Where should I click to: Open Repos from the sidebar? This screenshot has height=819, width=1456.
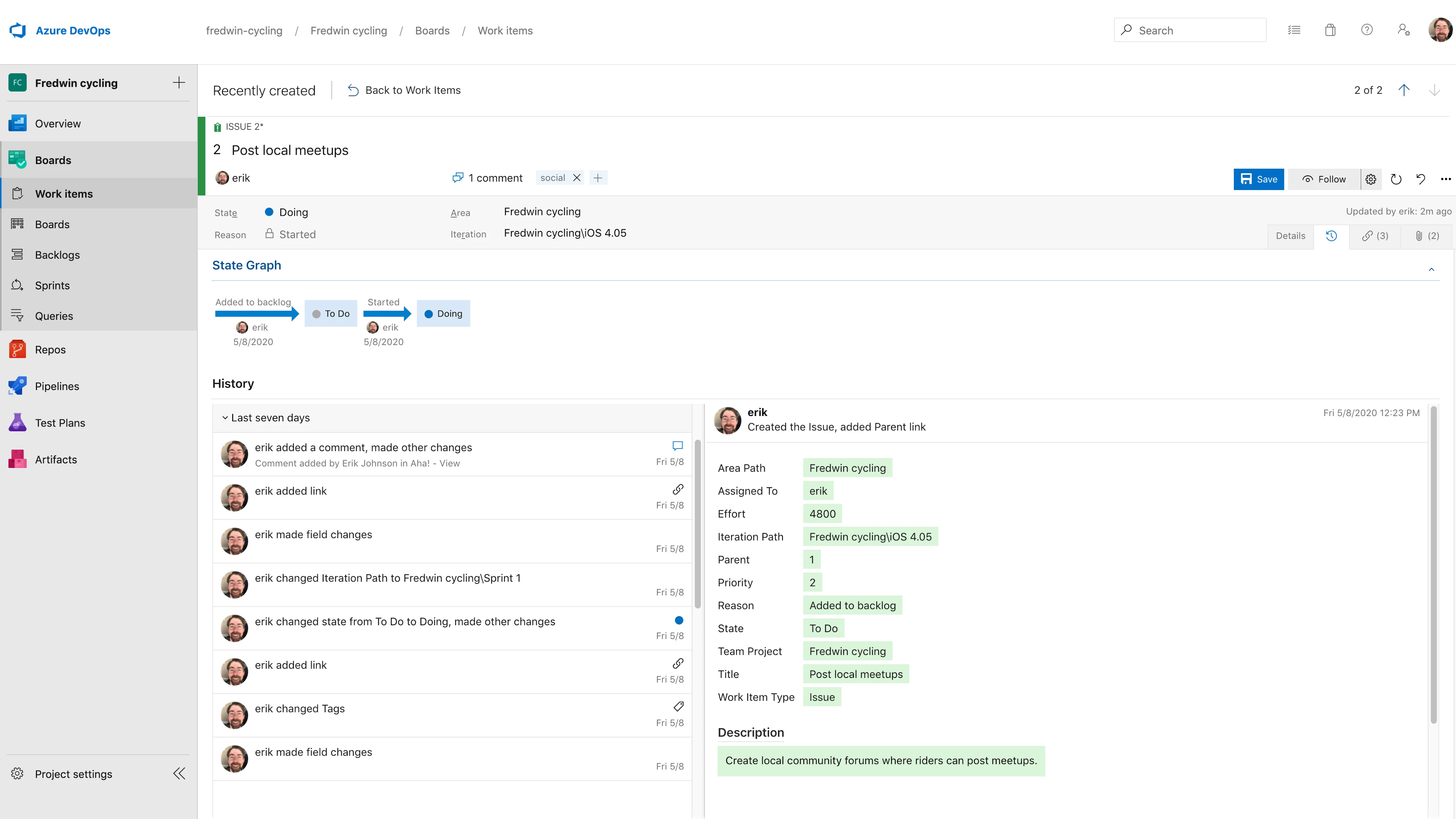point(50,349)
